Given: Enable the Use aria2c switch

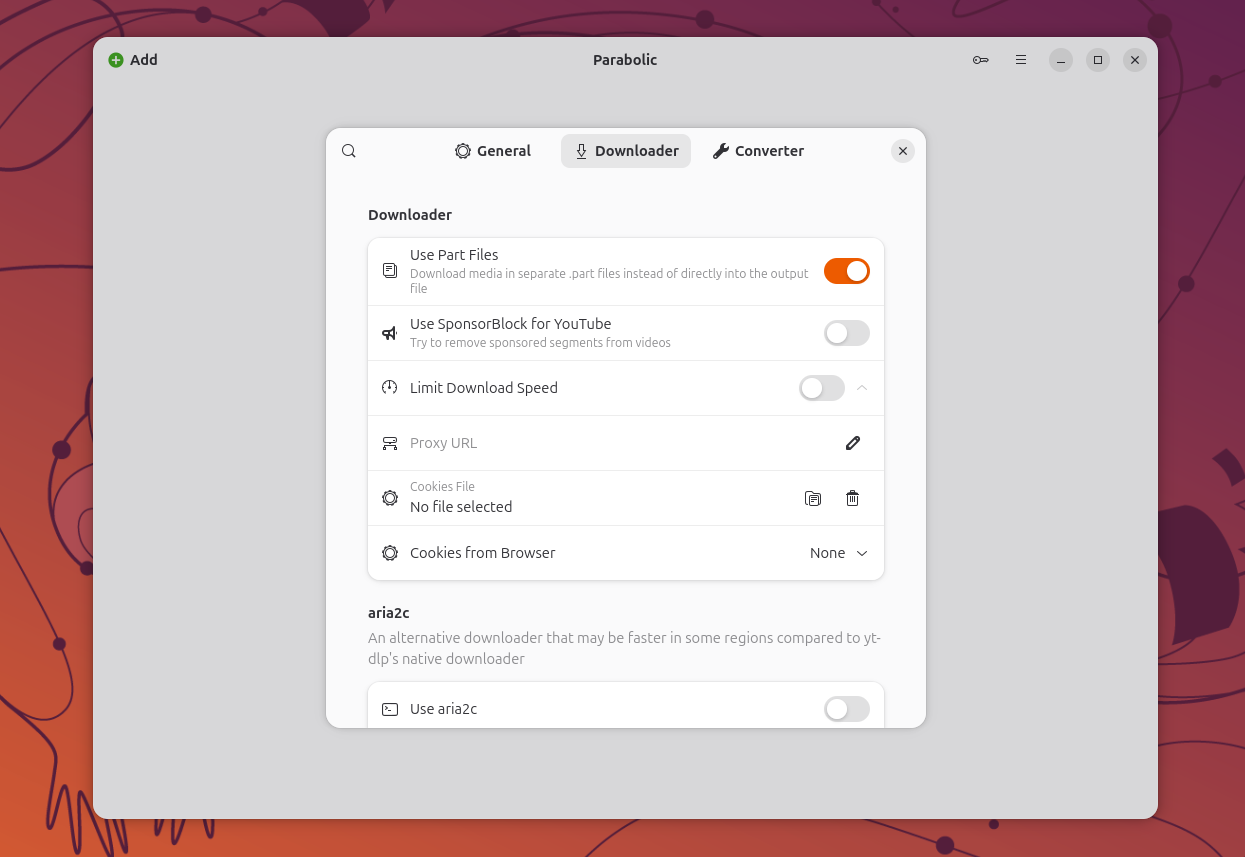Looking at the screenshot, I should click(x=847, y=709).
